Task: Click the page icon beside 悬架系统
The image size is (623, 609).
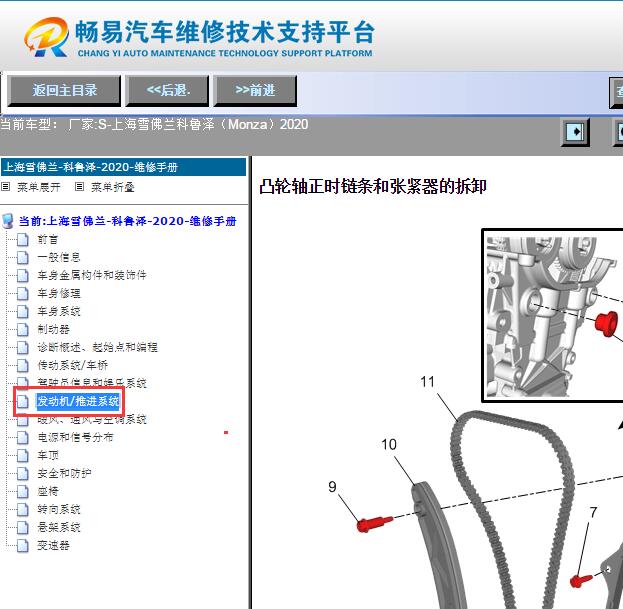Action: pos(23,527)
